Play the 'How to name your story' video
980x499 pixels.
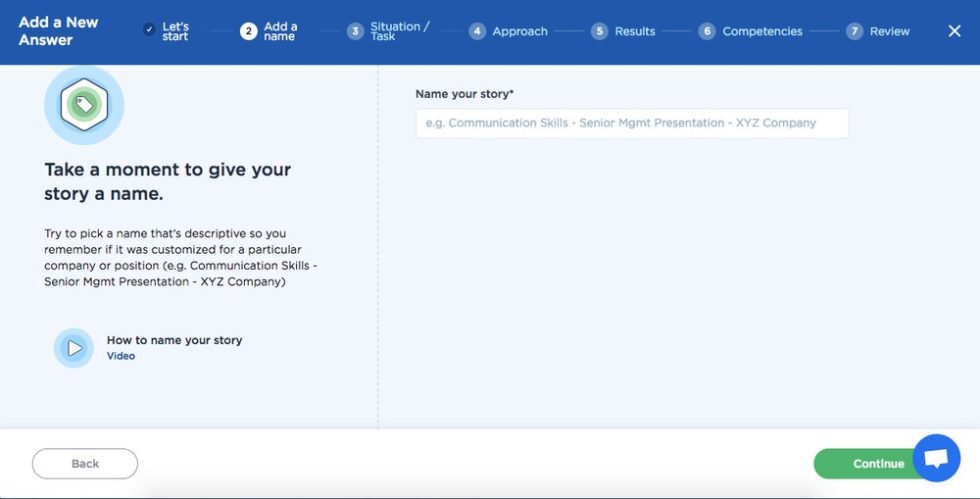(x=74, y=348)
